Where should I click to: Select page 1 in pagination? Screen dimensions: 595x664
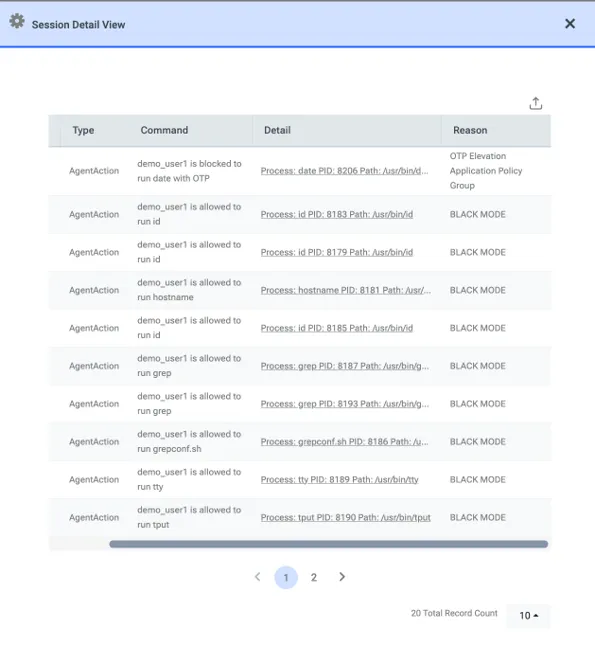(286, 577)
